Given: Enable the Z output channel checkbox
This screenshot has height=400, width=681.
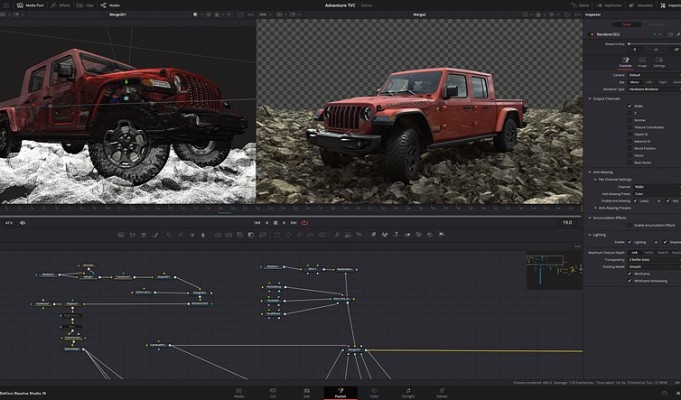Looking at the screenshot, I should coord(630,113).
